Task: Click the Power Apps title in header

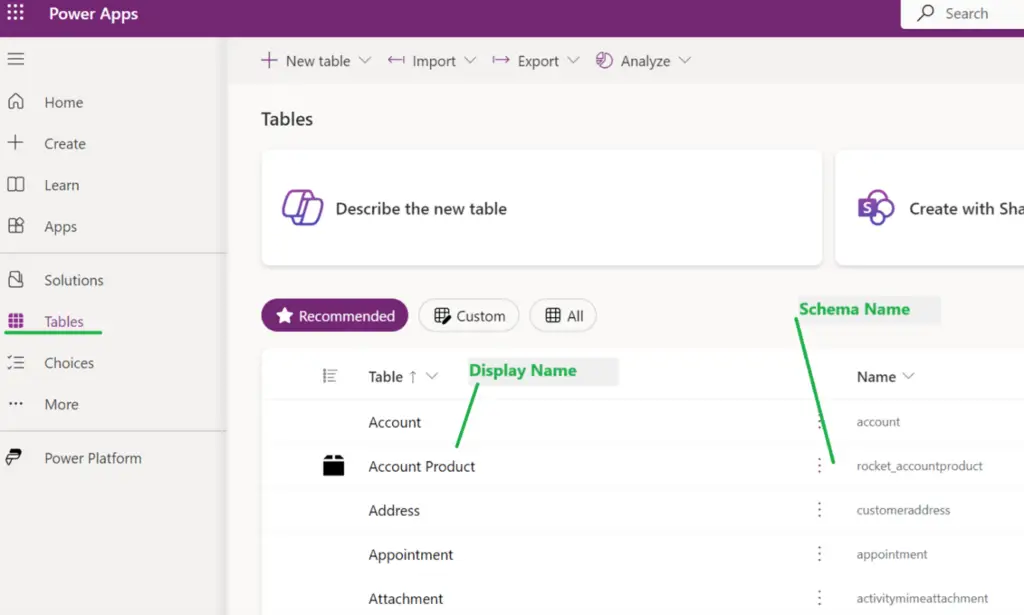Action: (x=93, y=14)
